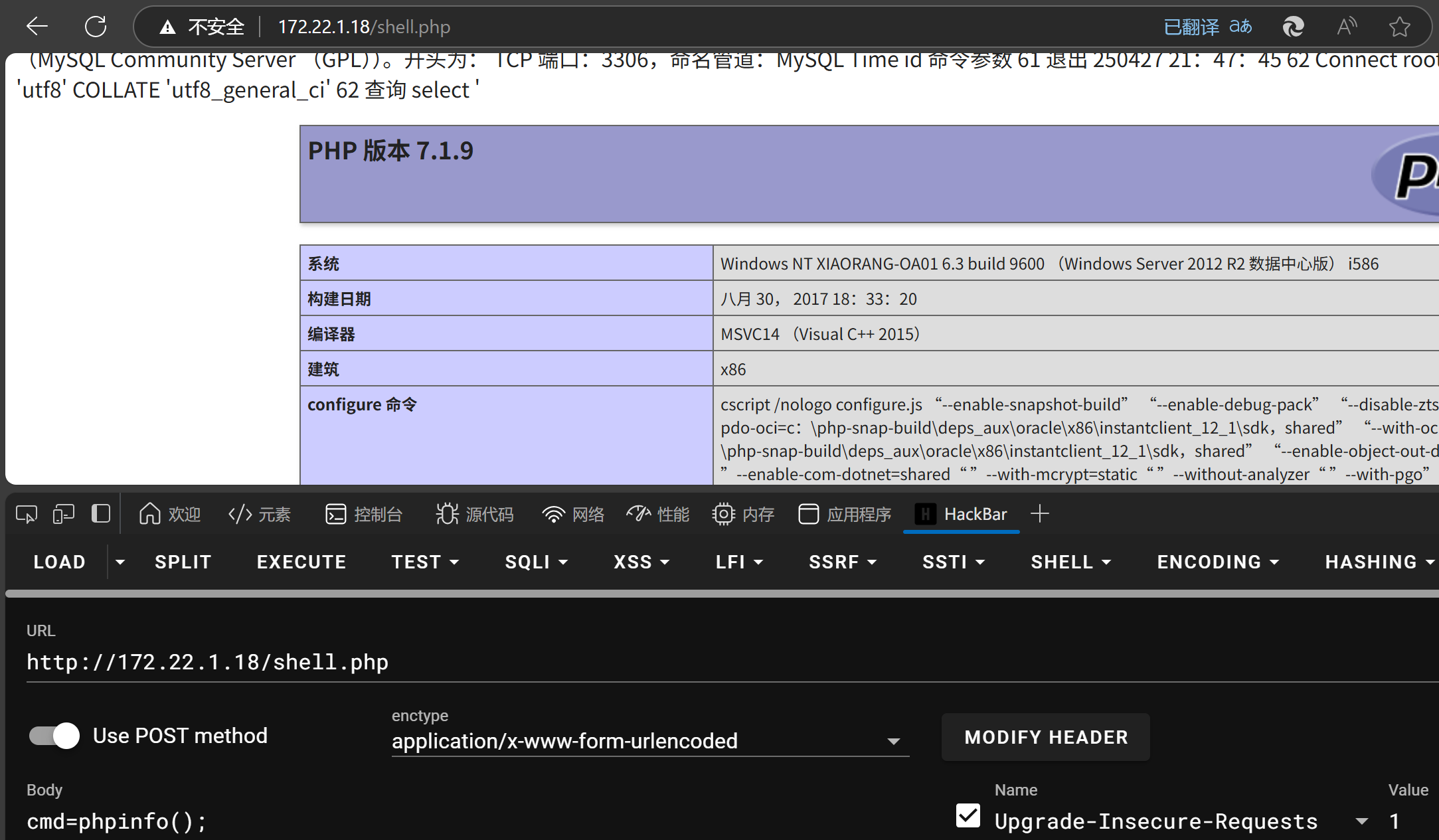Viewport: 1439px width, 840px height.
Task: Open the Copilot swirl icon in the address bar
Action: click(1293, 27)
